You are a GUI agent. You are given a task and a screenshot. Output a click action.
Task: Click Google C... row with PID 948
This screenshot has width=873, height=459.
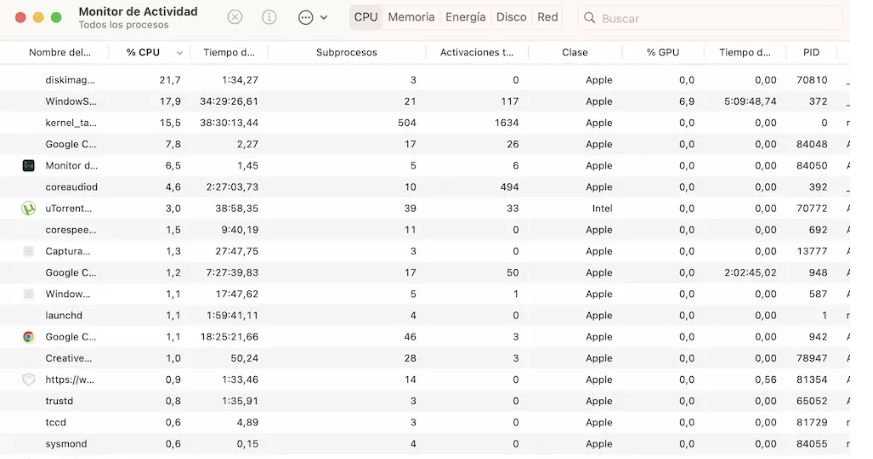(x=425, y=272)
